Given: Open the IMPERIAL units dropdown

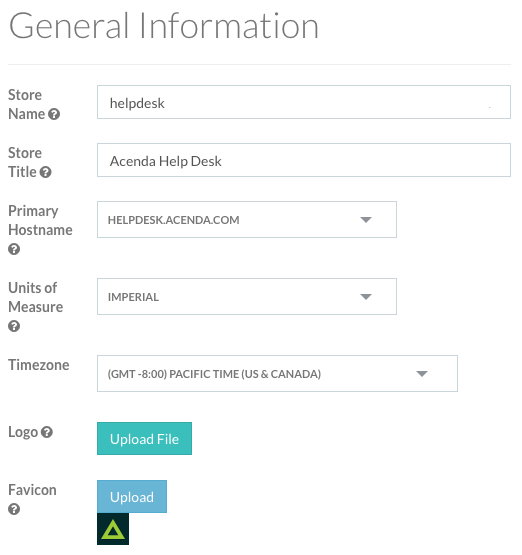Looking at the screenshot, I should point(247,296).
